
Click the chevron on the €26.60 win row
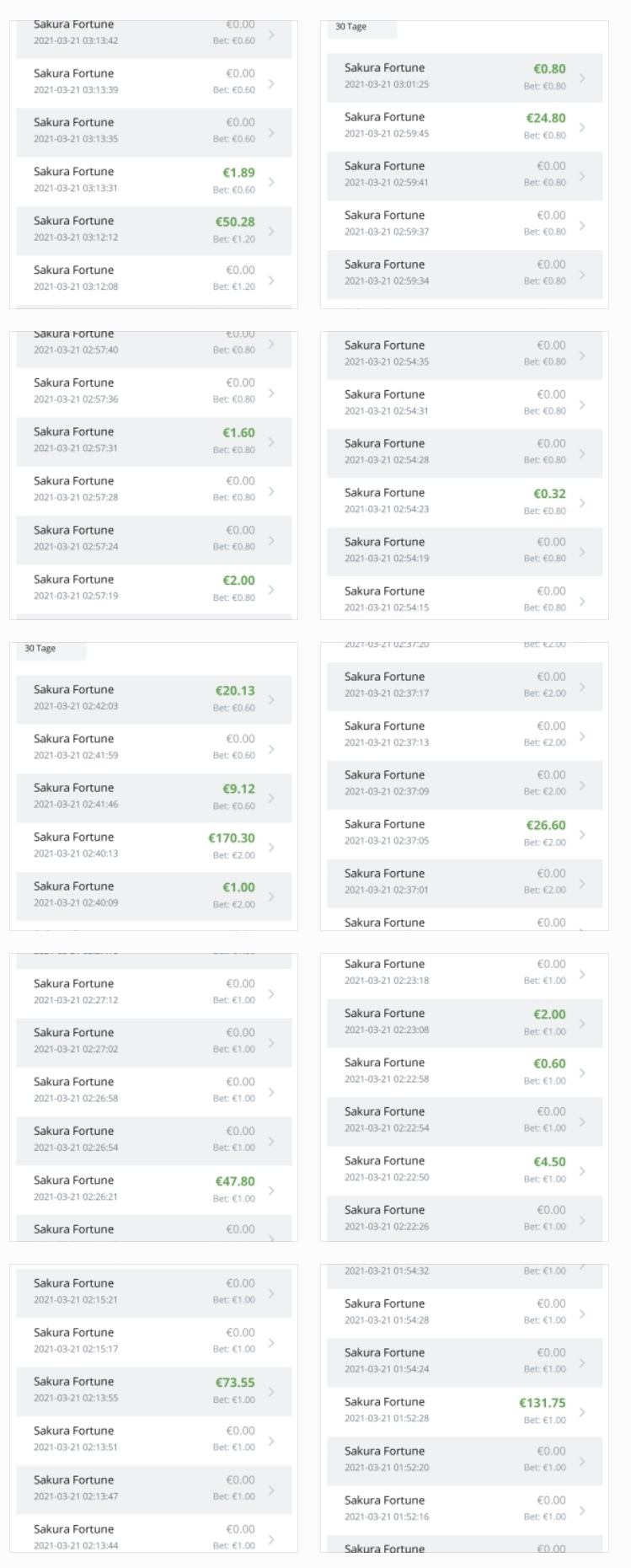click(x=582, y=834)
